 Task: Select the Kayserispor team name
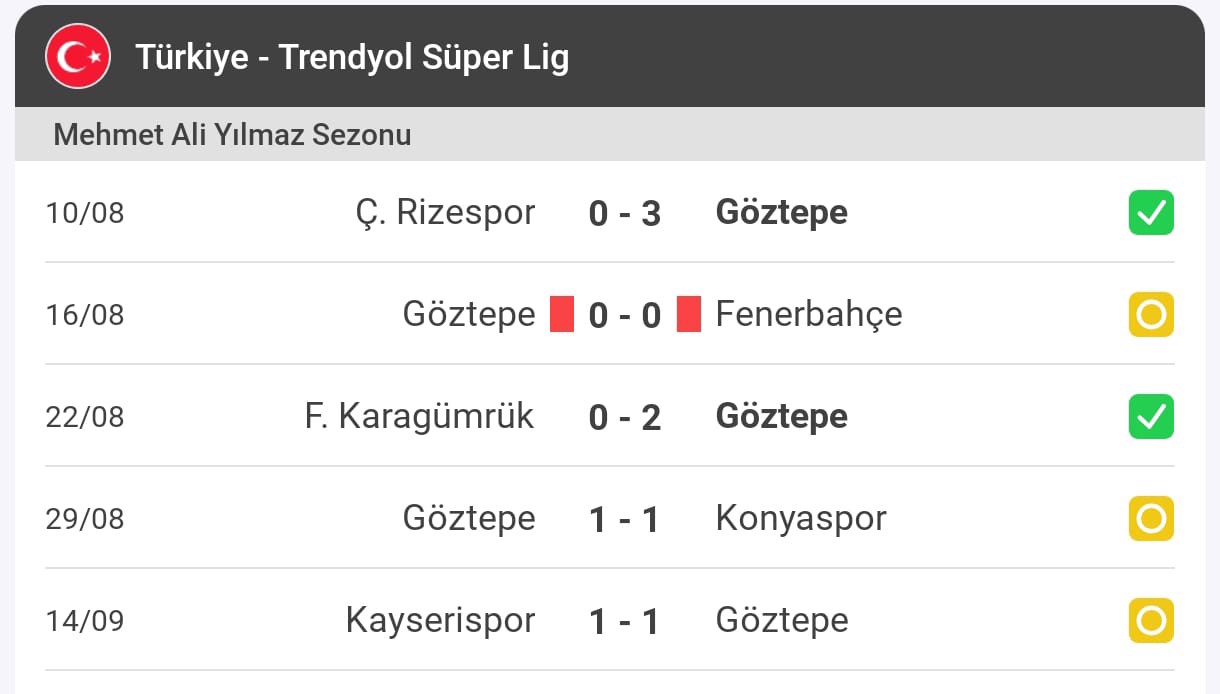point(441,620)
